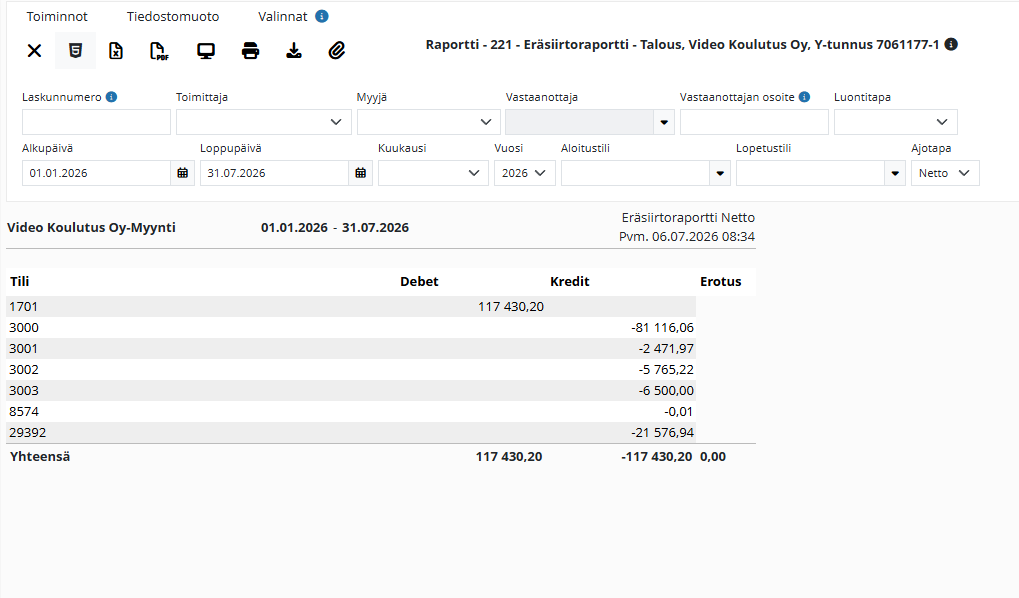Select account row 3000

coord(351,328)
